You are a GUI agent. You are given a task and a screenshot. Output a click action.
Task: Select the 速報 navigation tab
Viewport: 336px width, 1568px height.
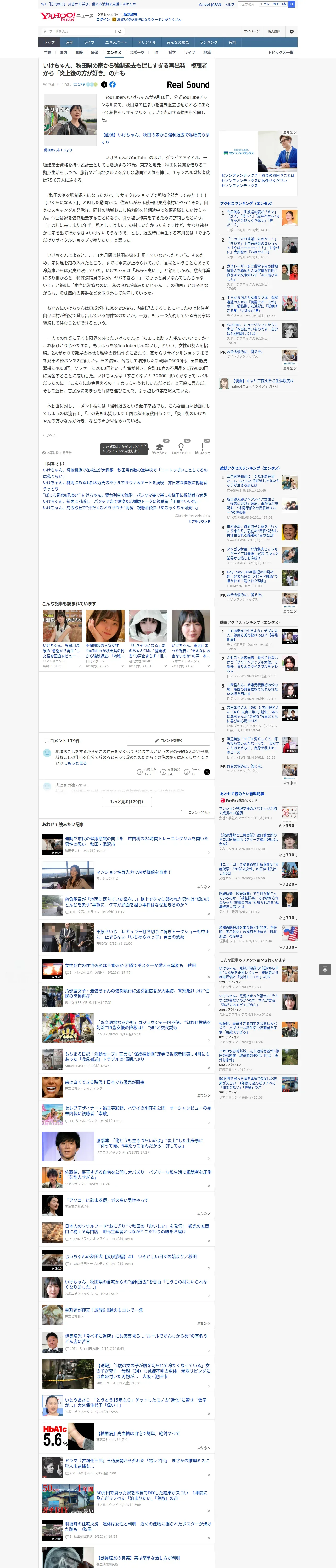[x=69, y=43]
